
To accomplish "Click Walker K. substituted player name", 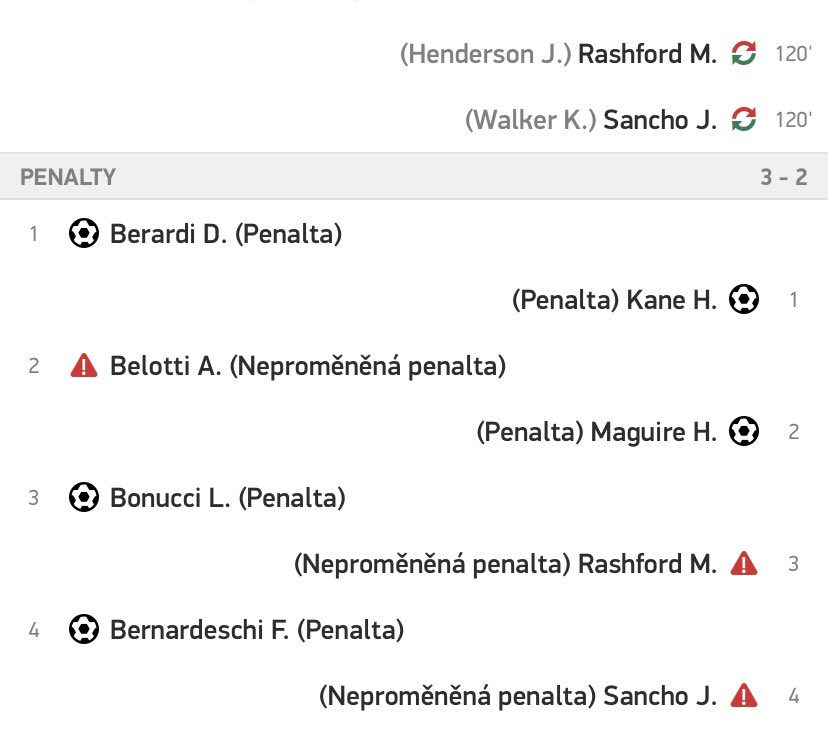I will click(x=530, y=120).
